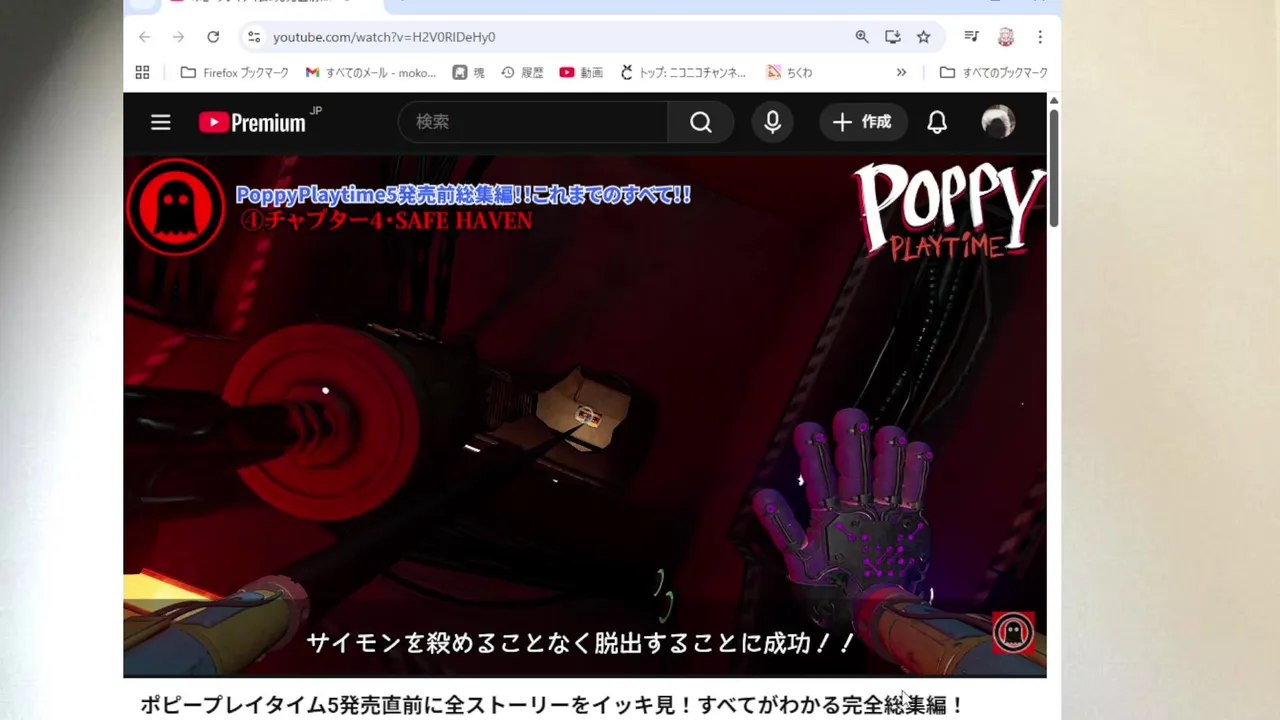Open the YouTube account avatar menu
Screen dimensions: 1280x720
(x=998, y=122)
